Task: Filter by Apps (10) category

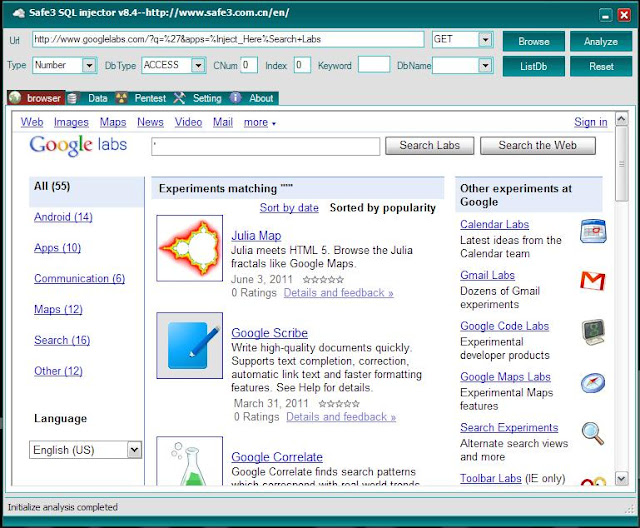Action: tap(58, 248)
